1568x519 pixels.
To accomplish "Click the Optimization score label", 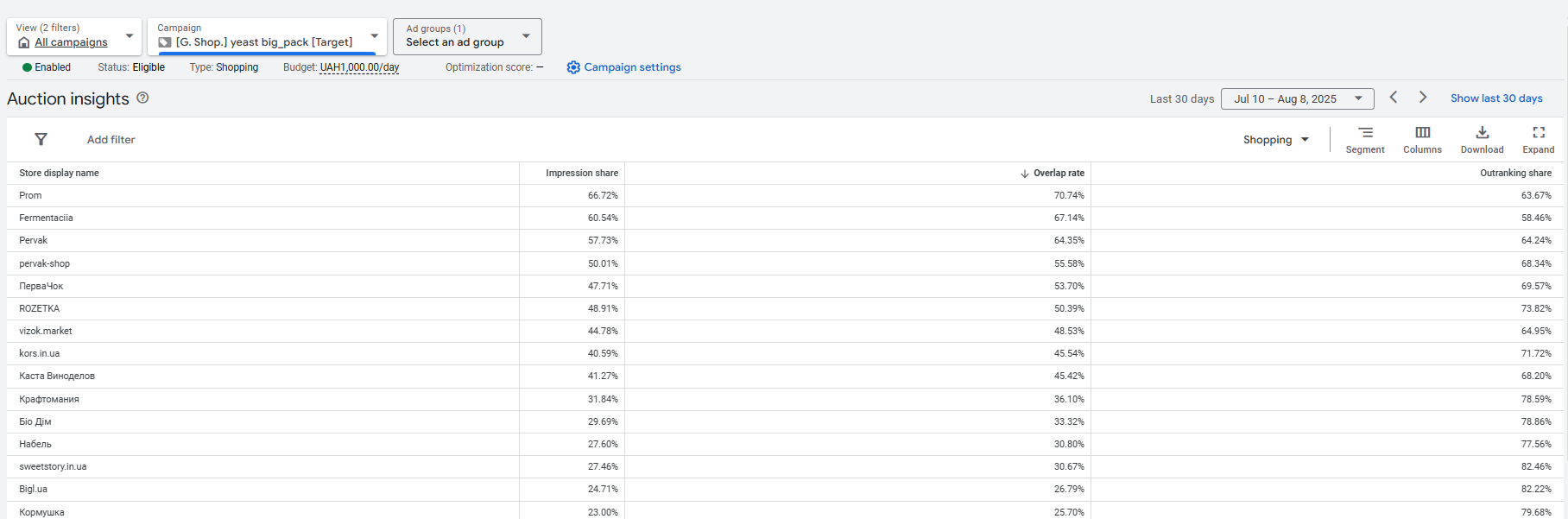I will (x=494, y=67).
